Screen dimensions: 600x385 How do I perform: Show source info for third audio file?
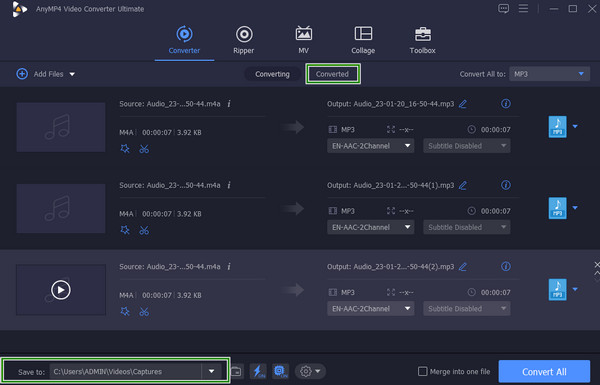[229, 267]
